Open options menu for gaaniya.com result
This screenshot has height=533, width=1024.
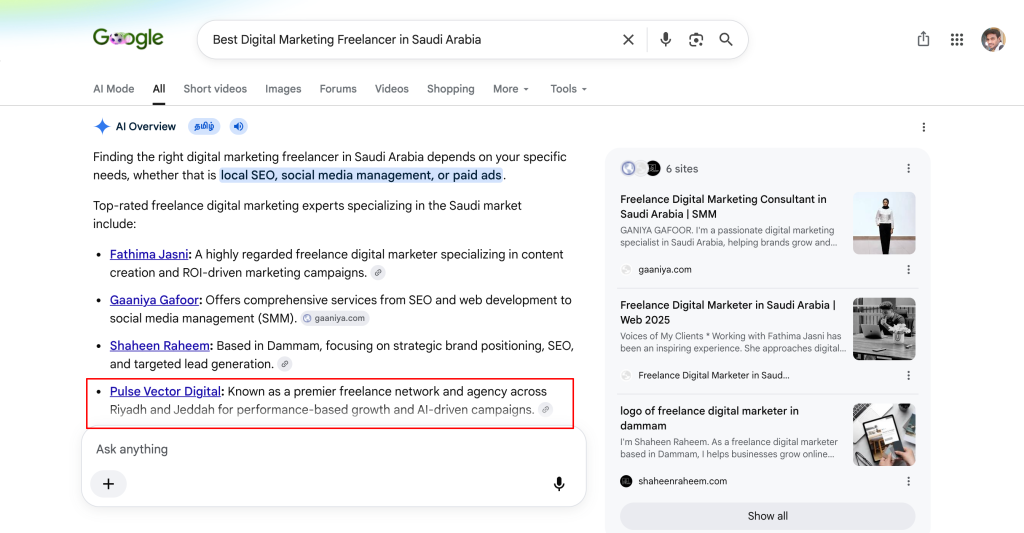coord(908,270)
